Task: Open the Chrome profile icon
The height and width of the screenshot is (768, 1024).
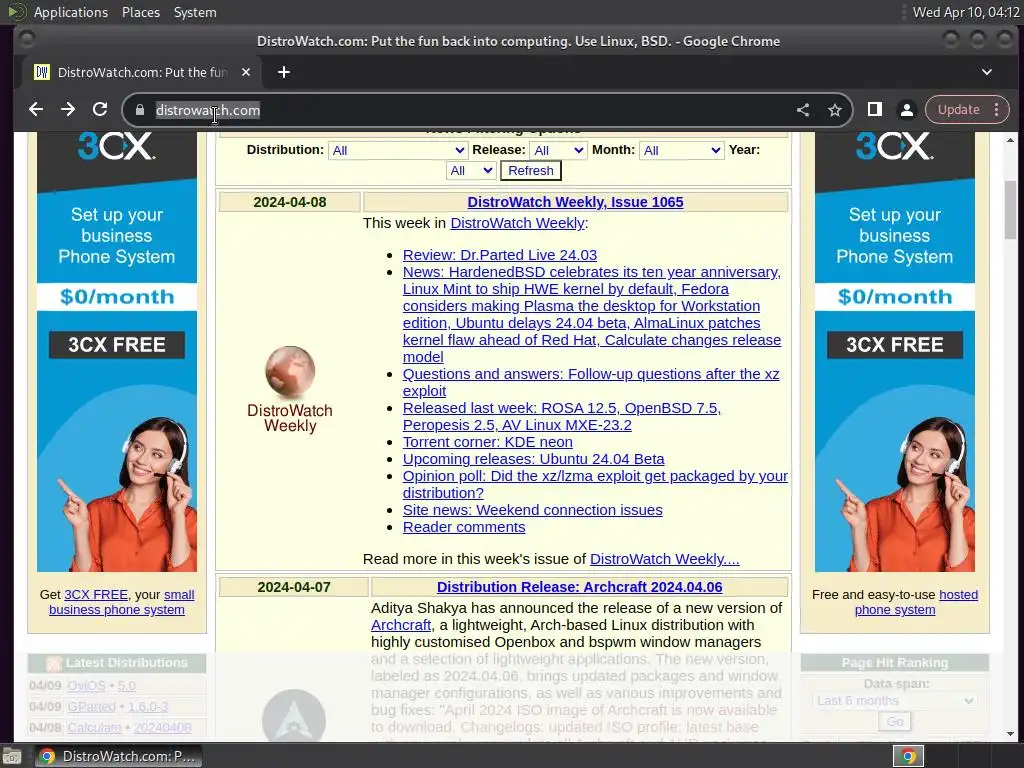Action: pos(906,110)
